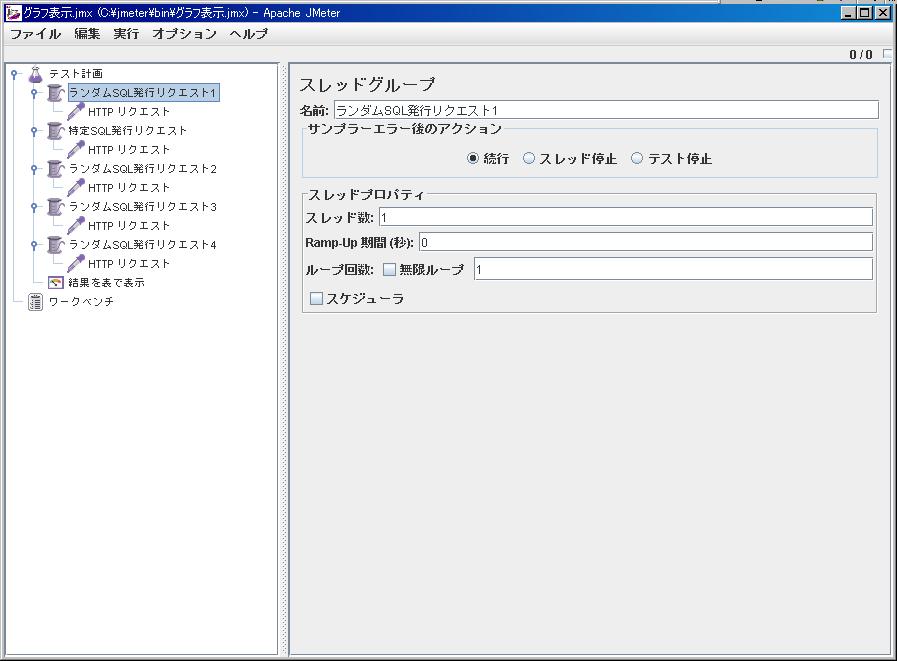This screenshot has width=897, height=661.
Task: Select the ランダムSQL発行リクエスト2 tree label
Action: pos(143,169)
